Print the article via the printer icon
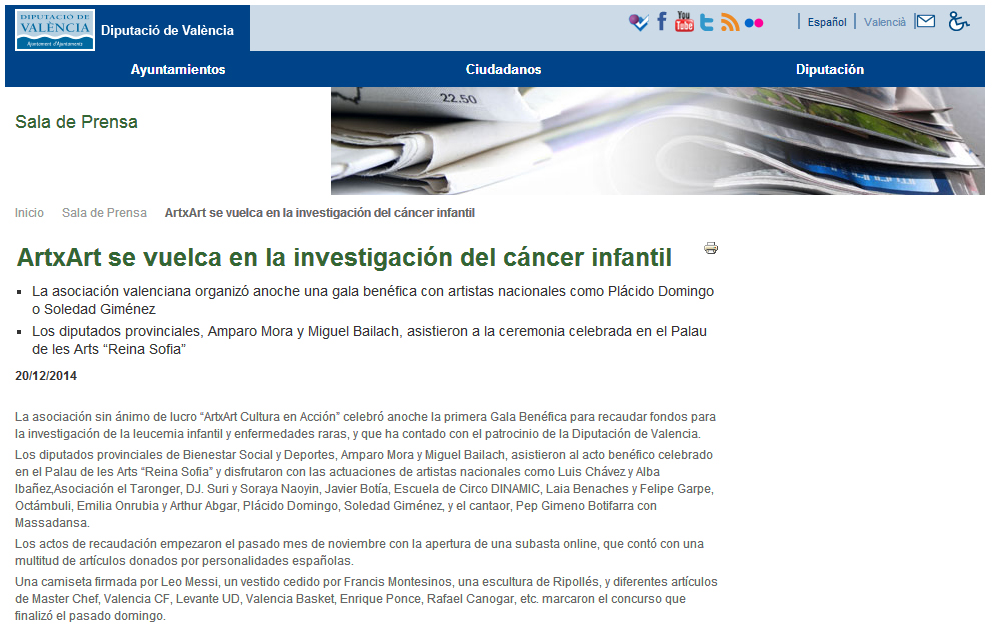992x644 pixels. (711, 248)
